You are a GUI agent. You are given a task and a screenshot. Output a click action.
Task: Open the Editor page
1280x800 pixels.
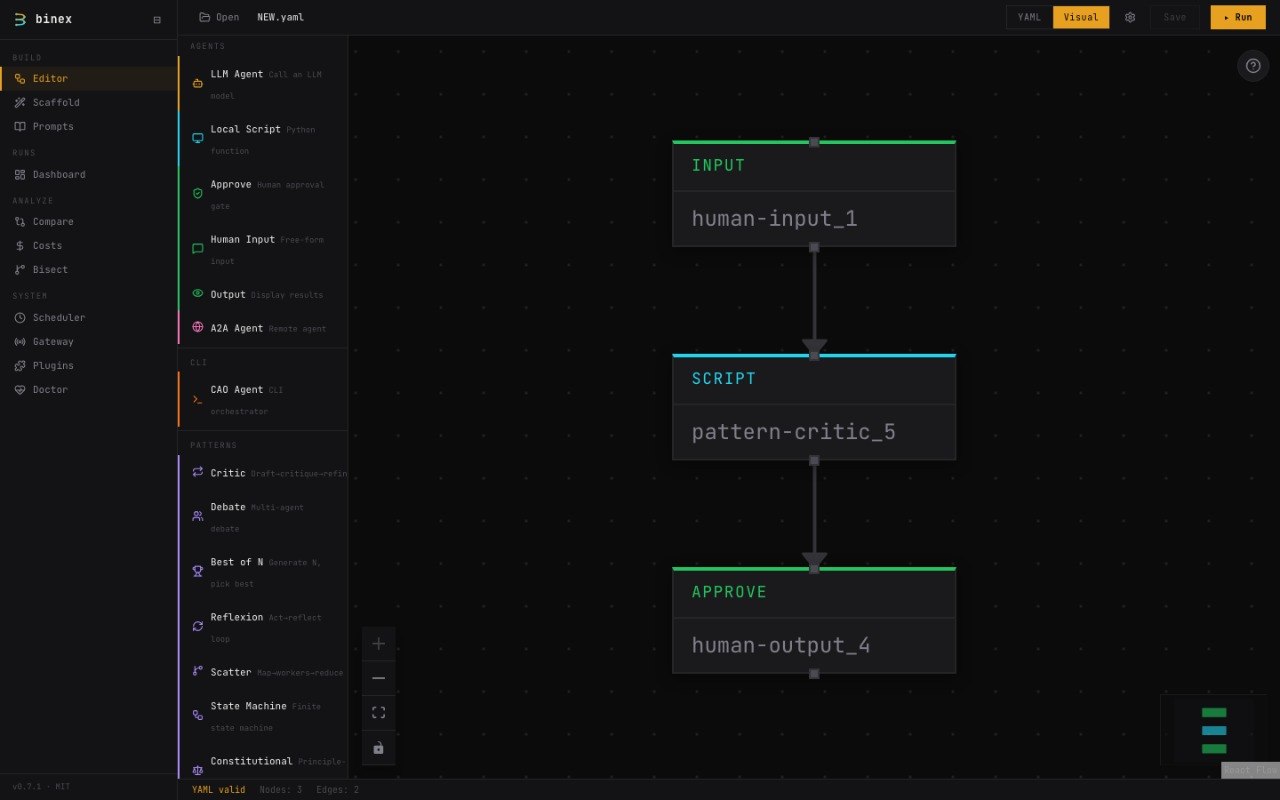[89, 79]
